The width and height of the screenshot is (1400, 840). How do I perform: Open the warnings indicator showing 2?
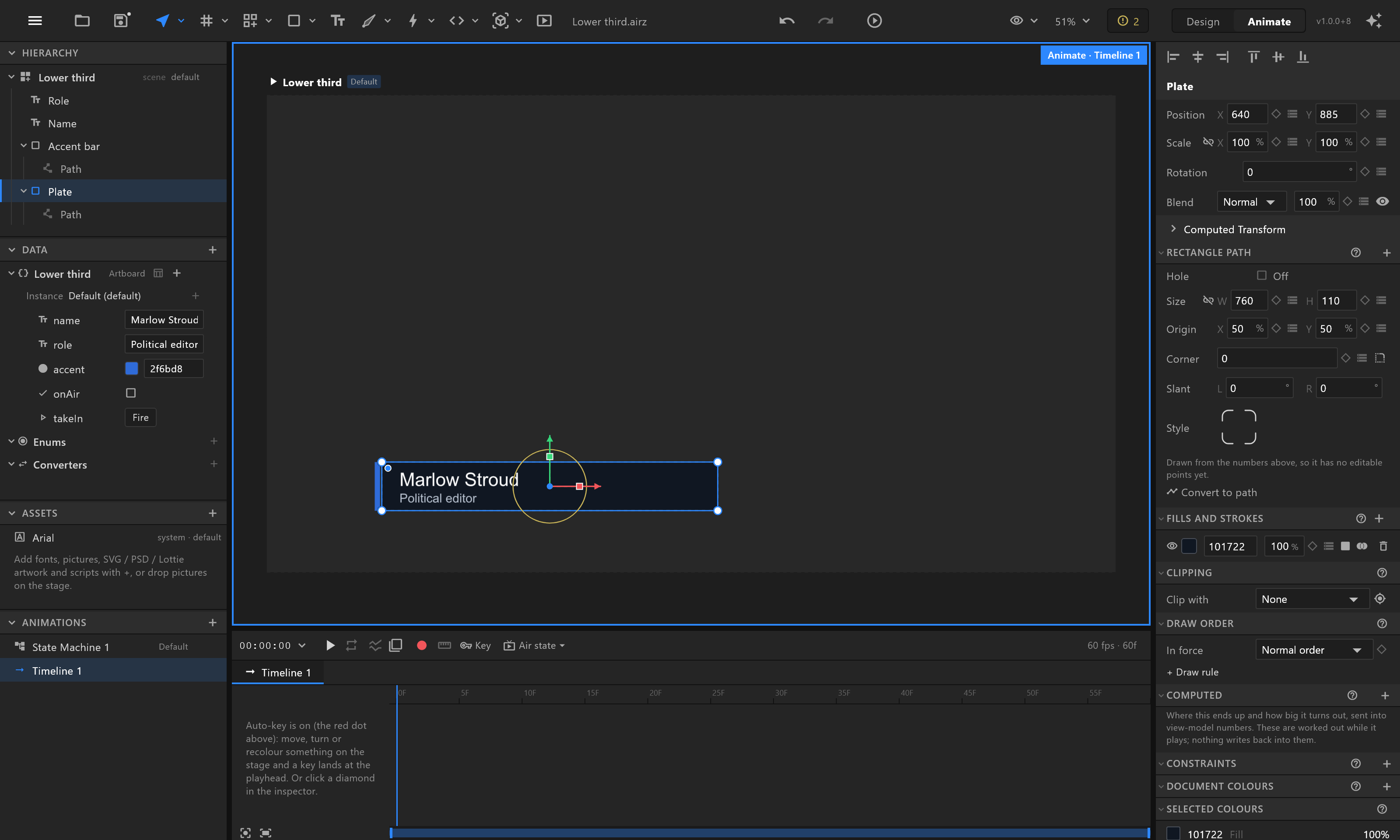tap(1128, 21)
